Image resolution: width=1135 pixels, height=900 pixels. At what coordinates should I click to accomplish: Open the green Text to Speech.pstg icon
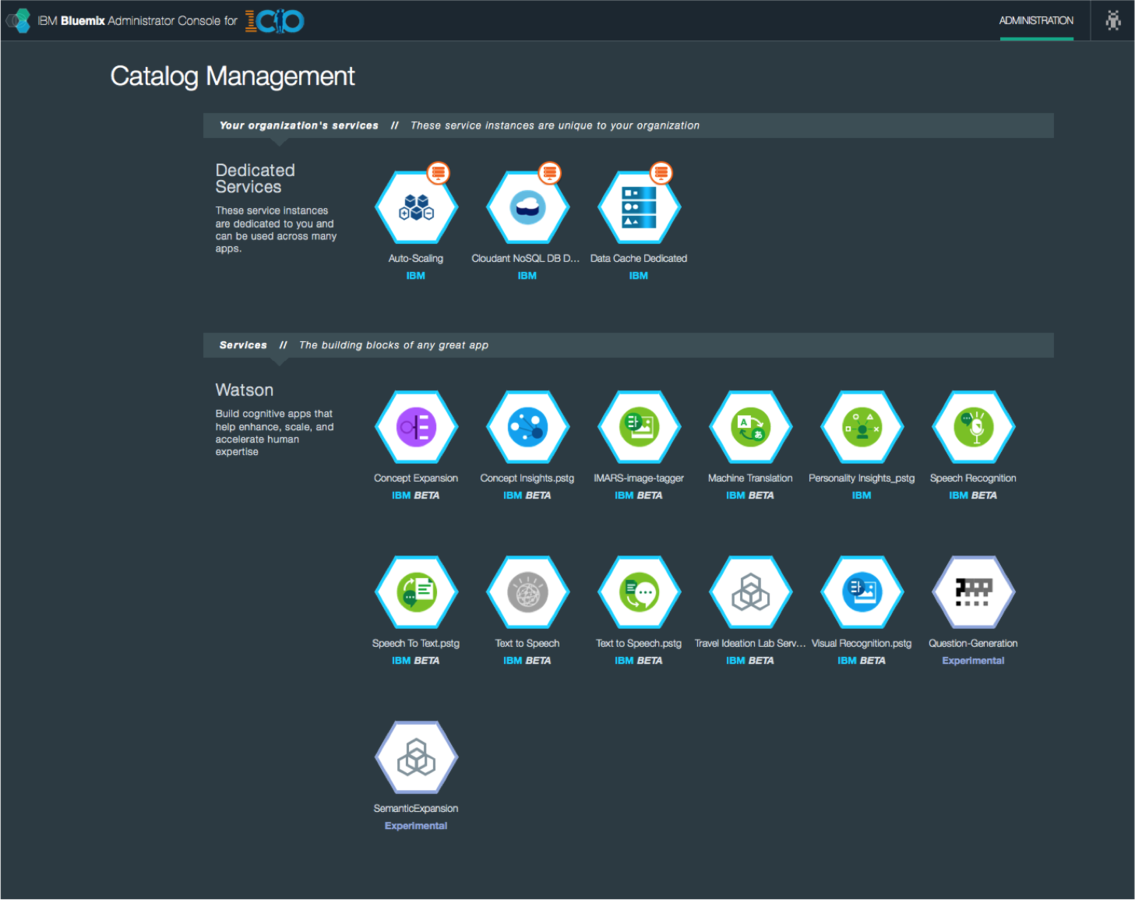(639, 592)
